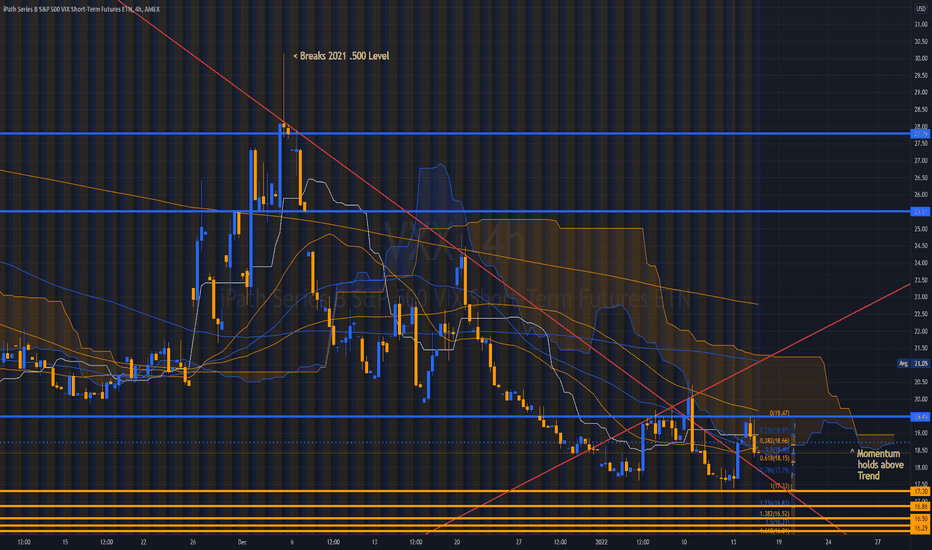Click the 24 date on time axis
This screenshot has height=550, width=932.
[828, 542]
